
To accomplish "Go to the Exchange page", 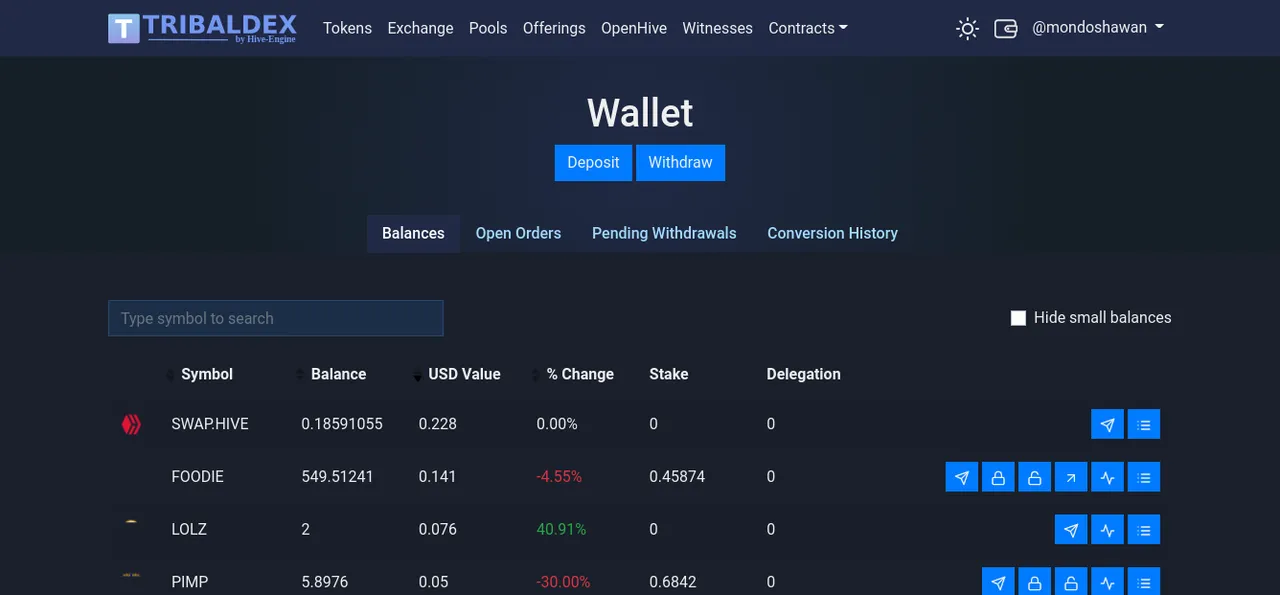I will (x=420, y=28).
